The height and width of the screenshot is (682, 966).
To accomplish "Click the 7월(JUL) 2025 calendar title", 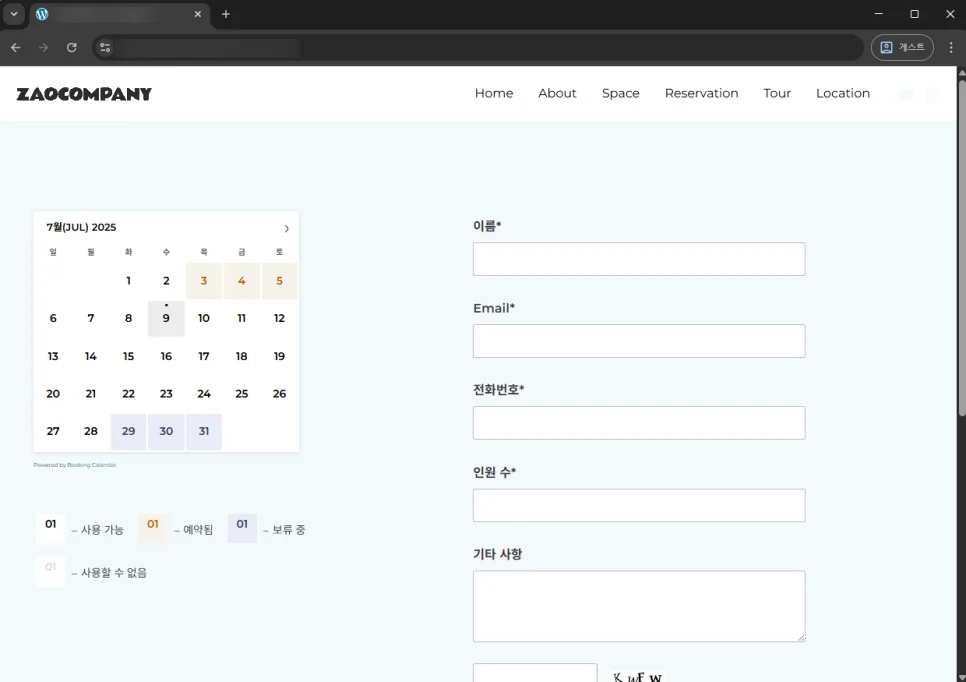I will 81,227.
